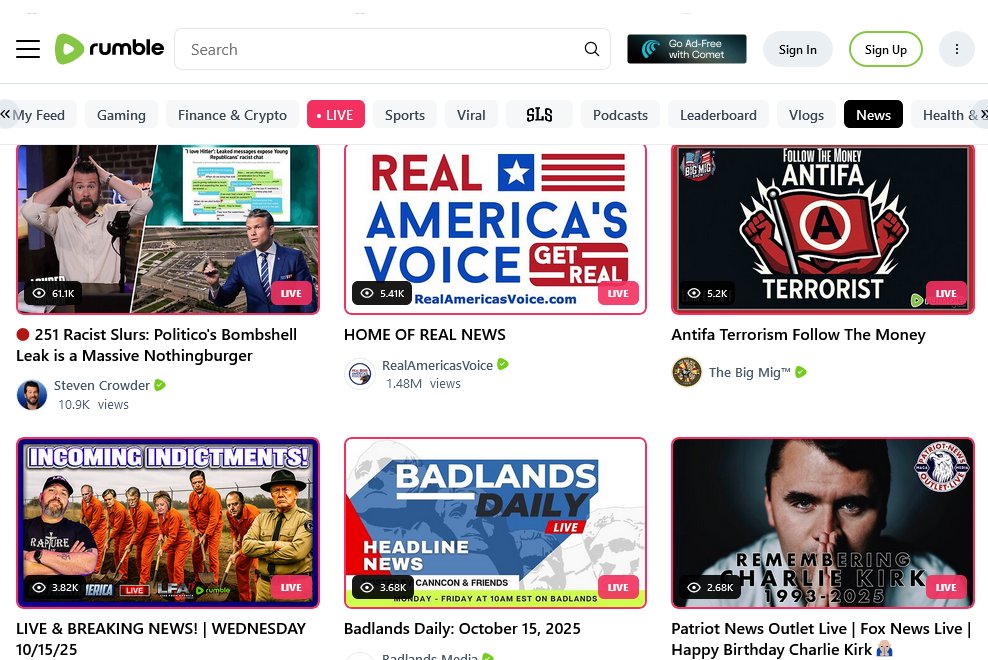Image resolution: width=988 pixels, height=660 pixels.
Task: Click LIVE badge on Steven Crowder thumbnail
Action: coord(290,293)
